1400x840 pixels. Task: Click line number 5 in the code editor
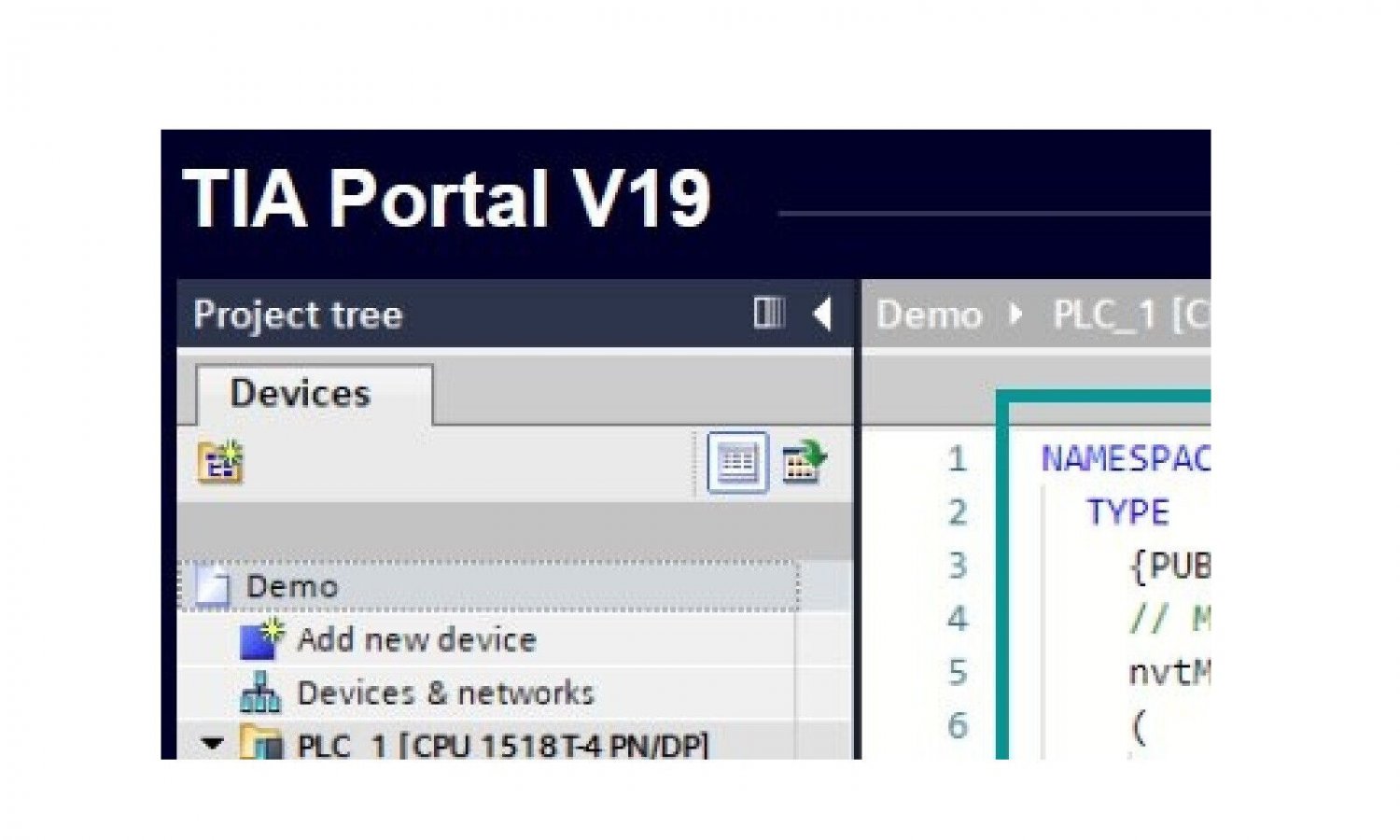click(957, 672)
